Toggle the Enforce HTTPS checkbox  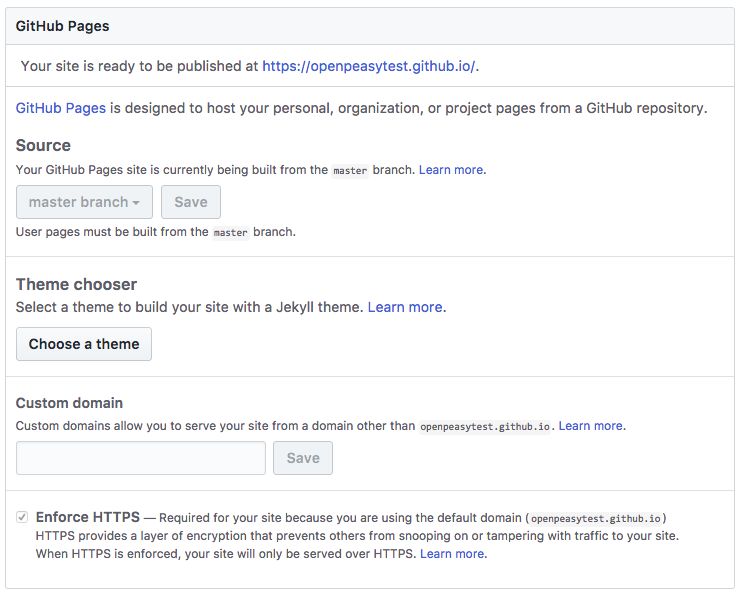coord(22,516)
